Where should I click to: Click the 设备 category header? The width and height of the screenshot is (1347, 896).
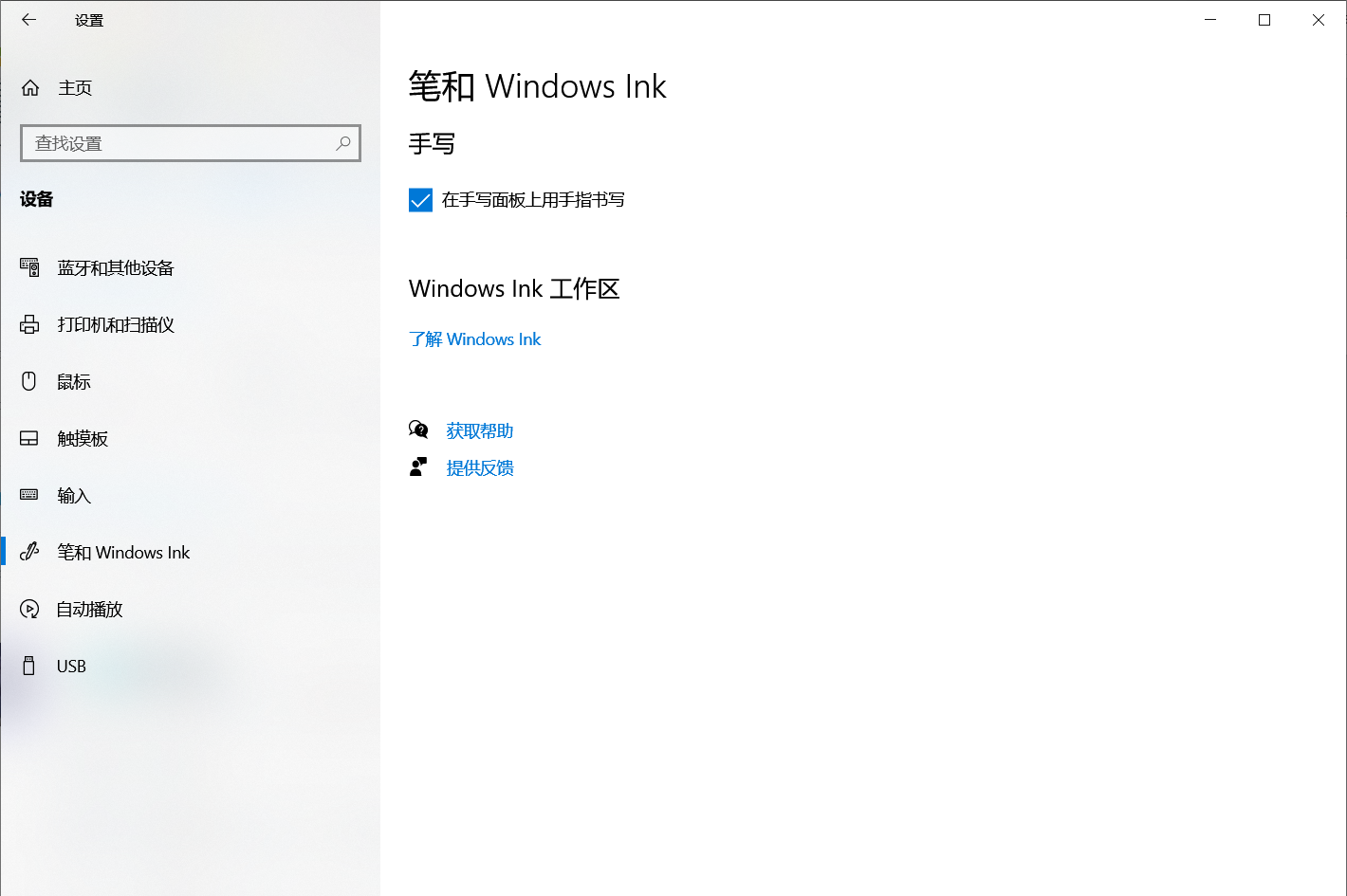coord(37,199)
